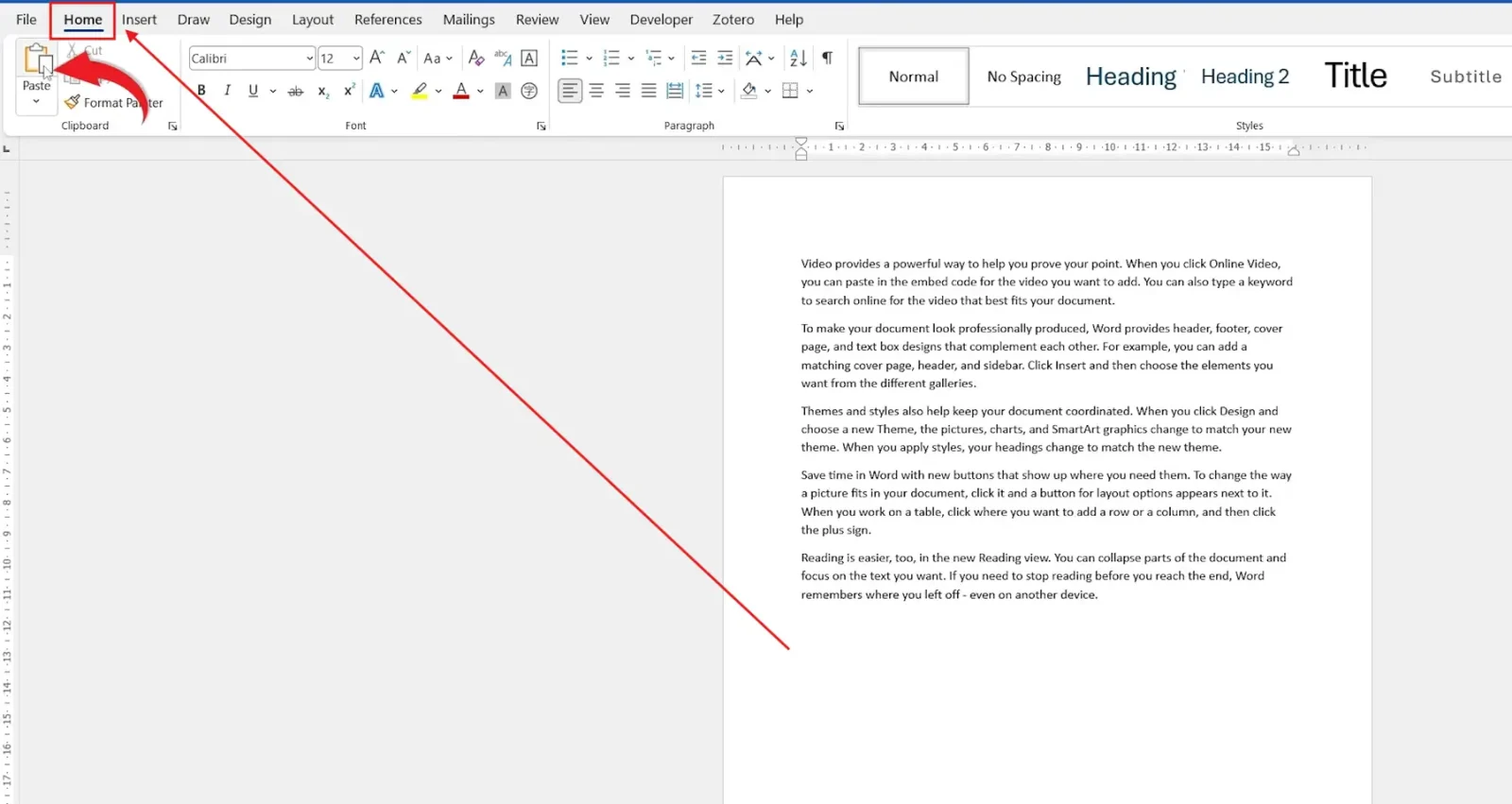This screenshot has width=1512, height=804.
Task: Open the underline style dropdown arrow
Action: (273, 91)
